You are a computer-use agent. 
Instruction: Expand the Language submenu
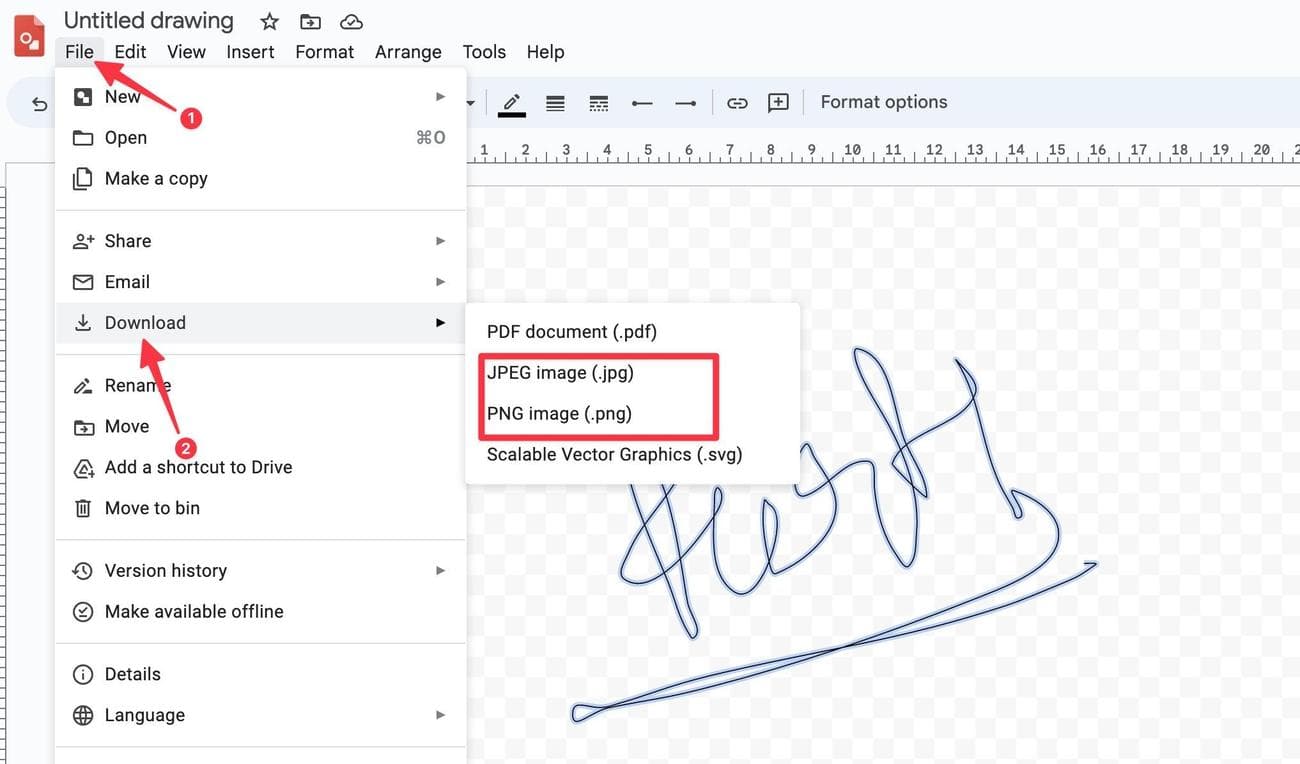pos(440,715)
